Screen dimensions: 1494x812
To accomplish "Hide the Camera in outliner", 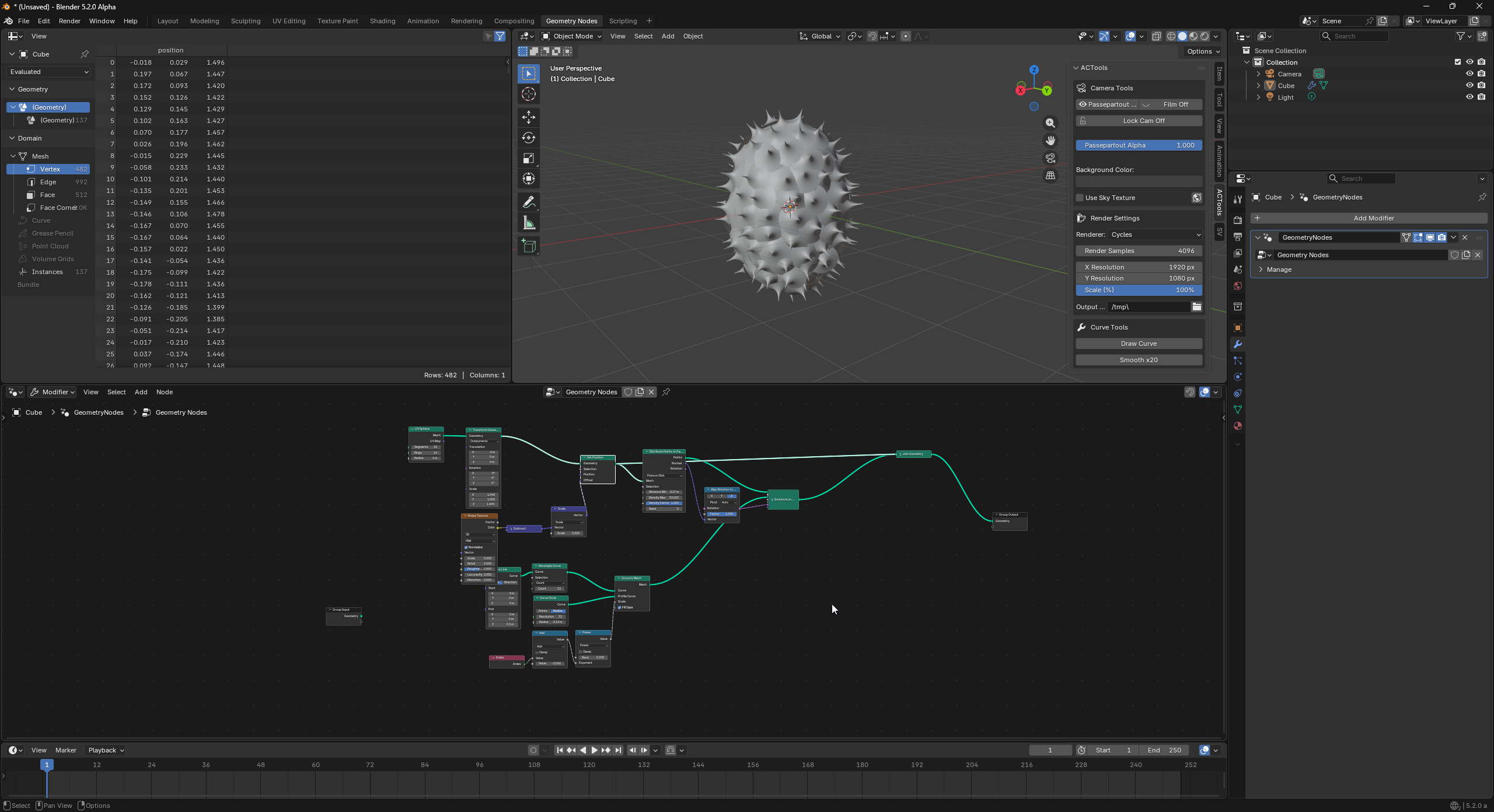I will (1469, 74).
